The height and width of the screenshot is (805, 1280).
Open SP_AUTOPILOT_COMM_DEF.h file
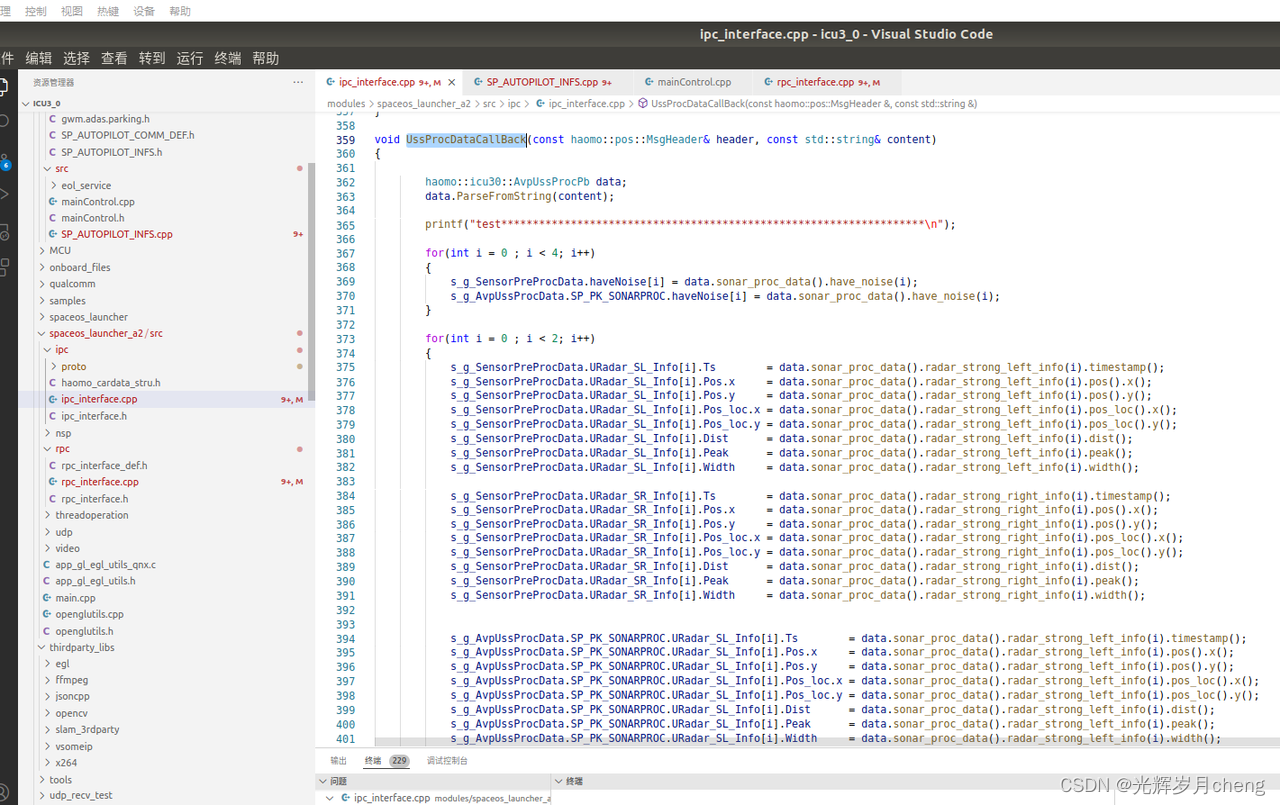165,135
